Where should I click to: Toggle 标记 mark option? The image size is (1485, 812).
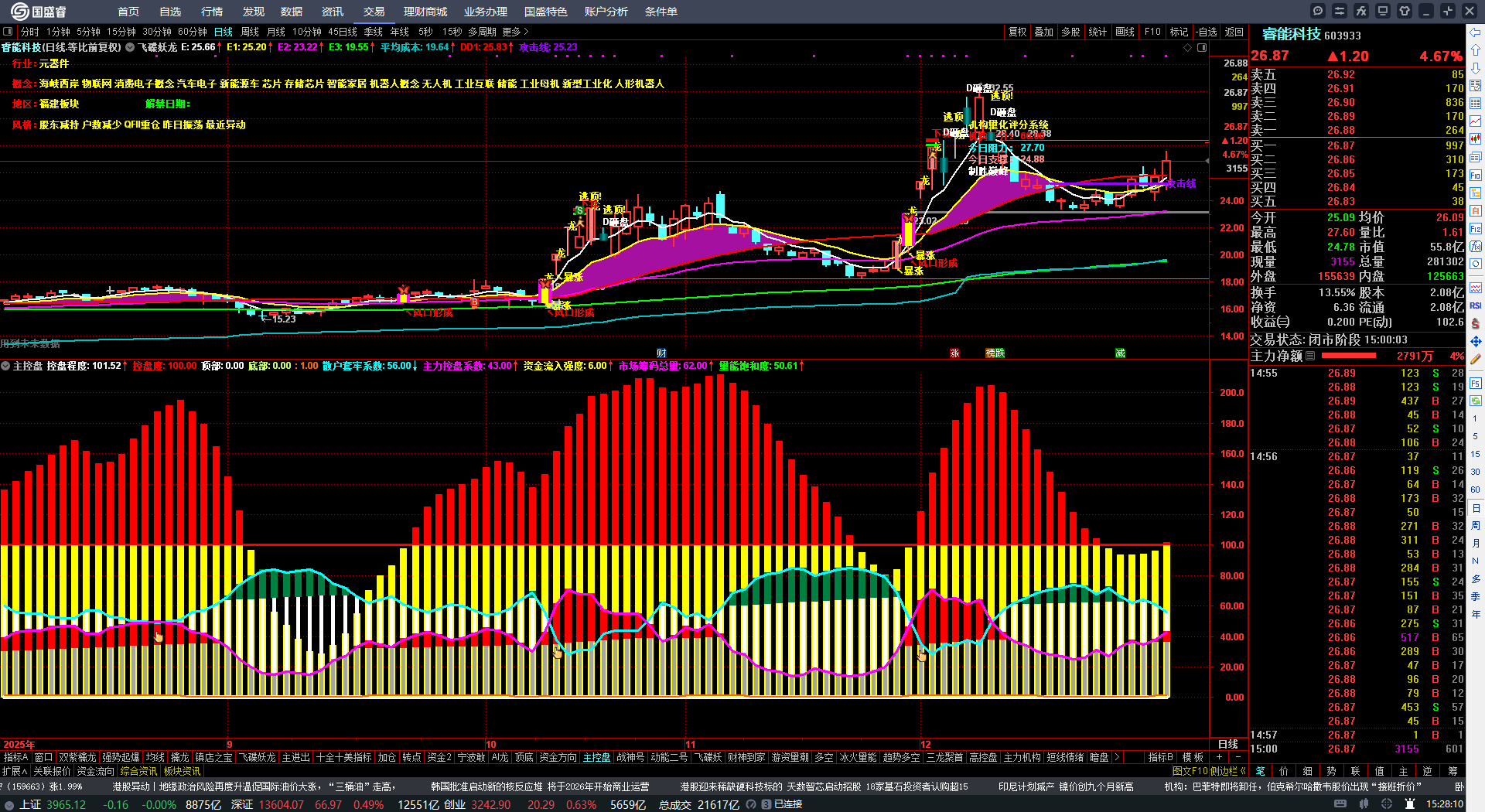(x=1179, y=32)
